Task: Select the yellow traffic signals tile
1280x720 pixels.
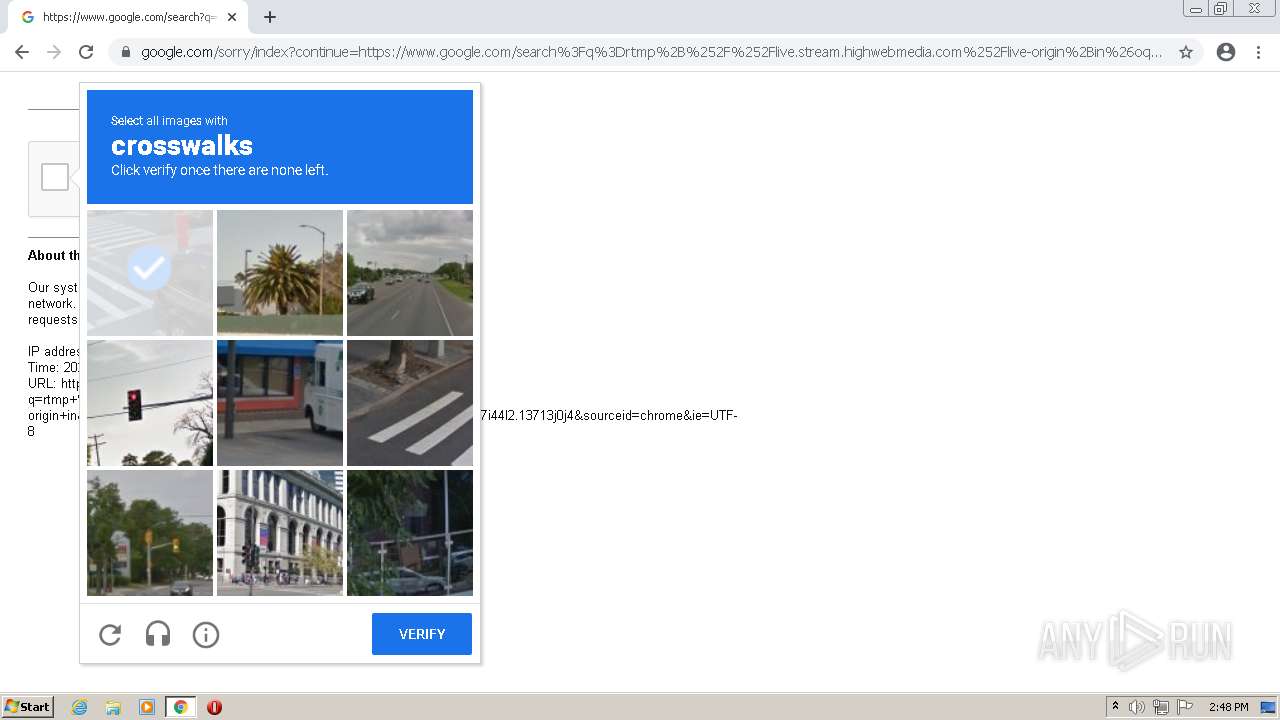Action: coord(150,533)
